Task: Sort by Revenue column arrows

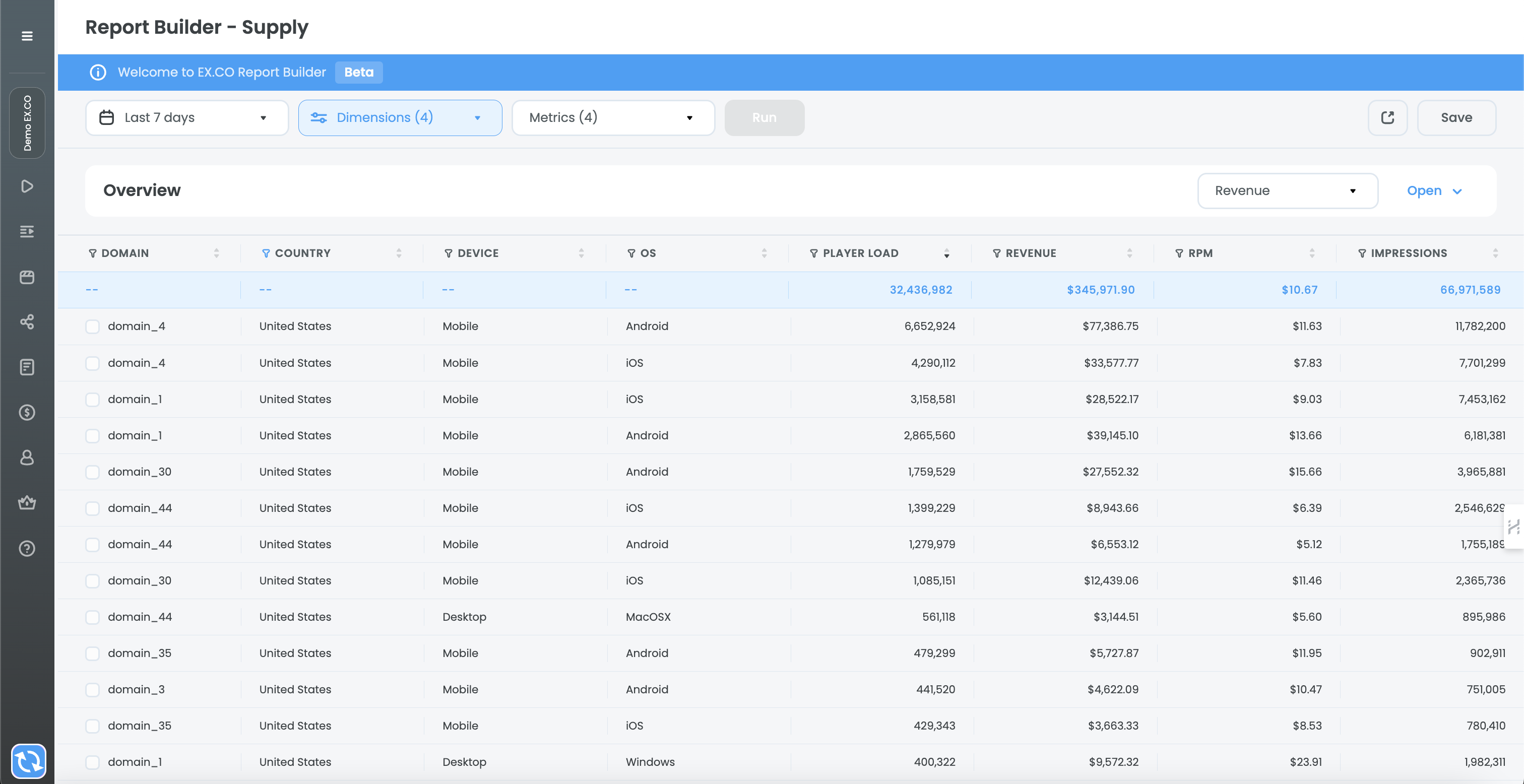Action: coord(1129,253)
